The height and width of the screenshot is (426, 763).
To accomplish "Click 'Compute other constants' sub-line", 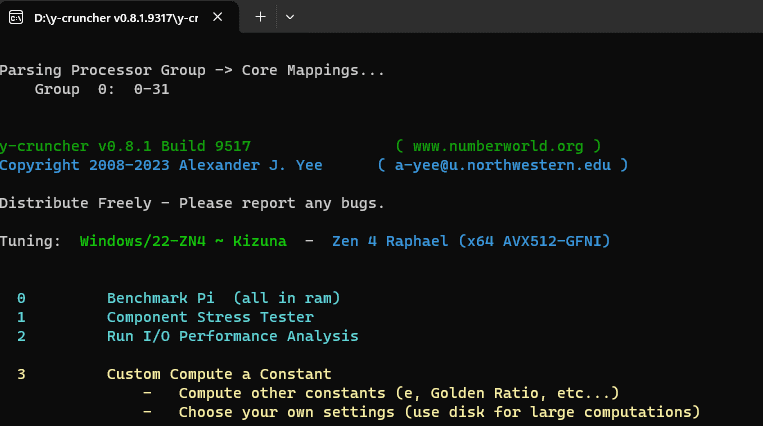I will point(399,393).
